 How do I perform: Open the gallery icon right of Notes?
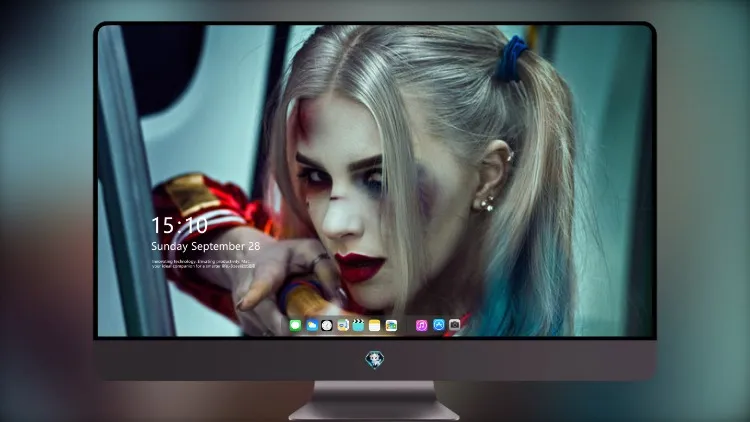point(391,325)
